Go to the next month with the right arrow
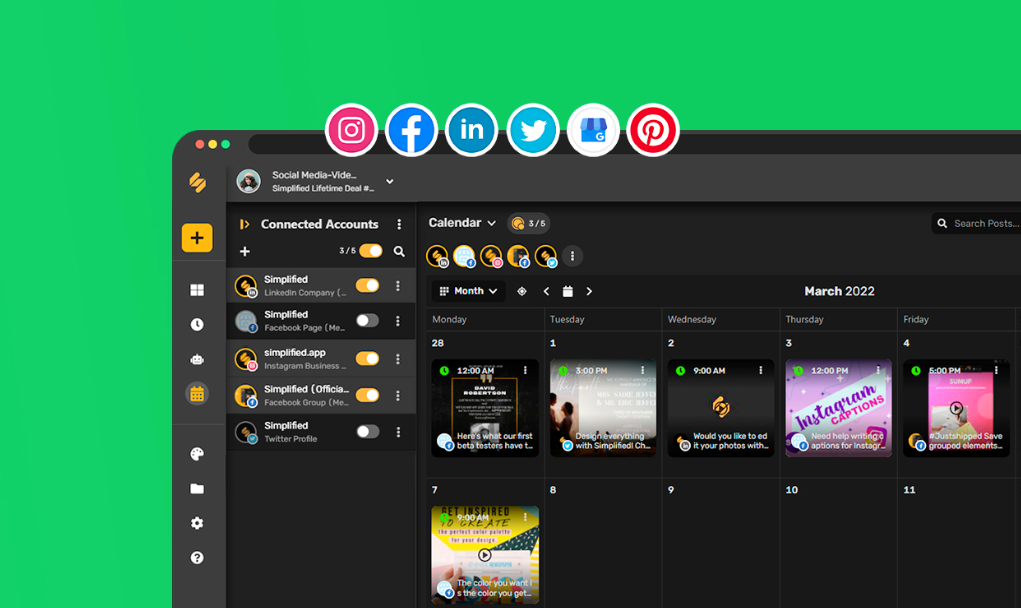Image resolution: width=1021 pixels, height=608 pixels. pos(589,290)
